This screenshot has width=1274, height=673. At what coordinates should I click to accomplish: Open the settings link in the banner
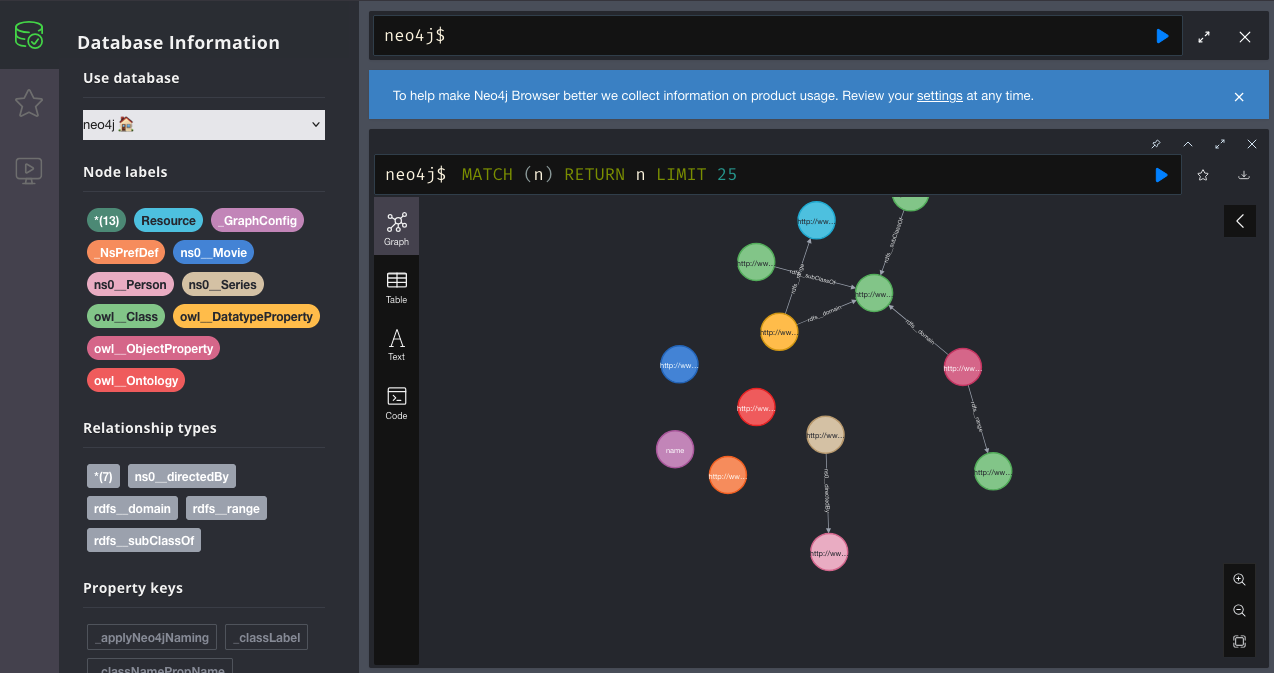point(939,96)
